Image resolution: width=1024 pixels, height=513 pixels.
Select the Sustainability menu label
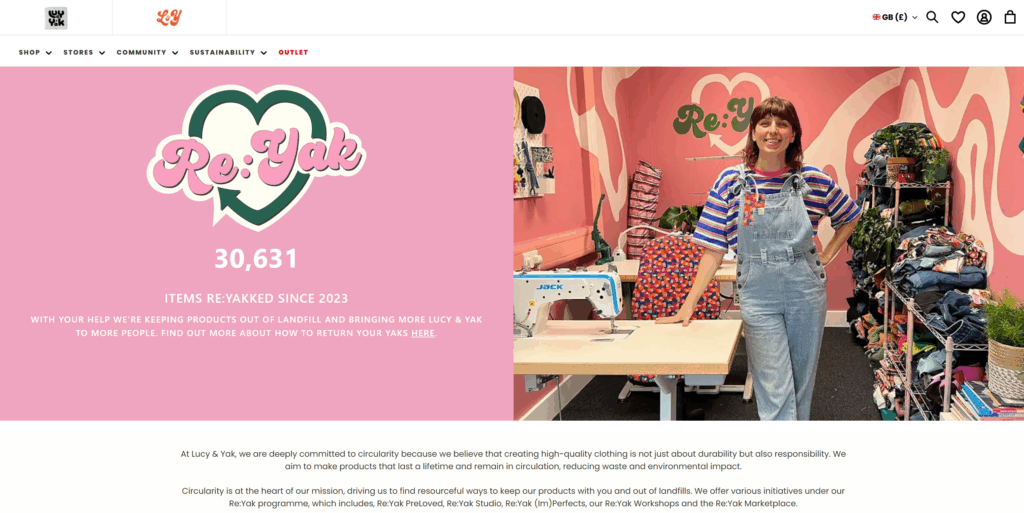coord(222,52)
